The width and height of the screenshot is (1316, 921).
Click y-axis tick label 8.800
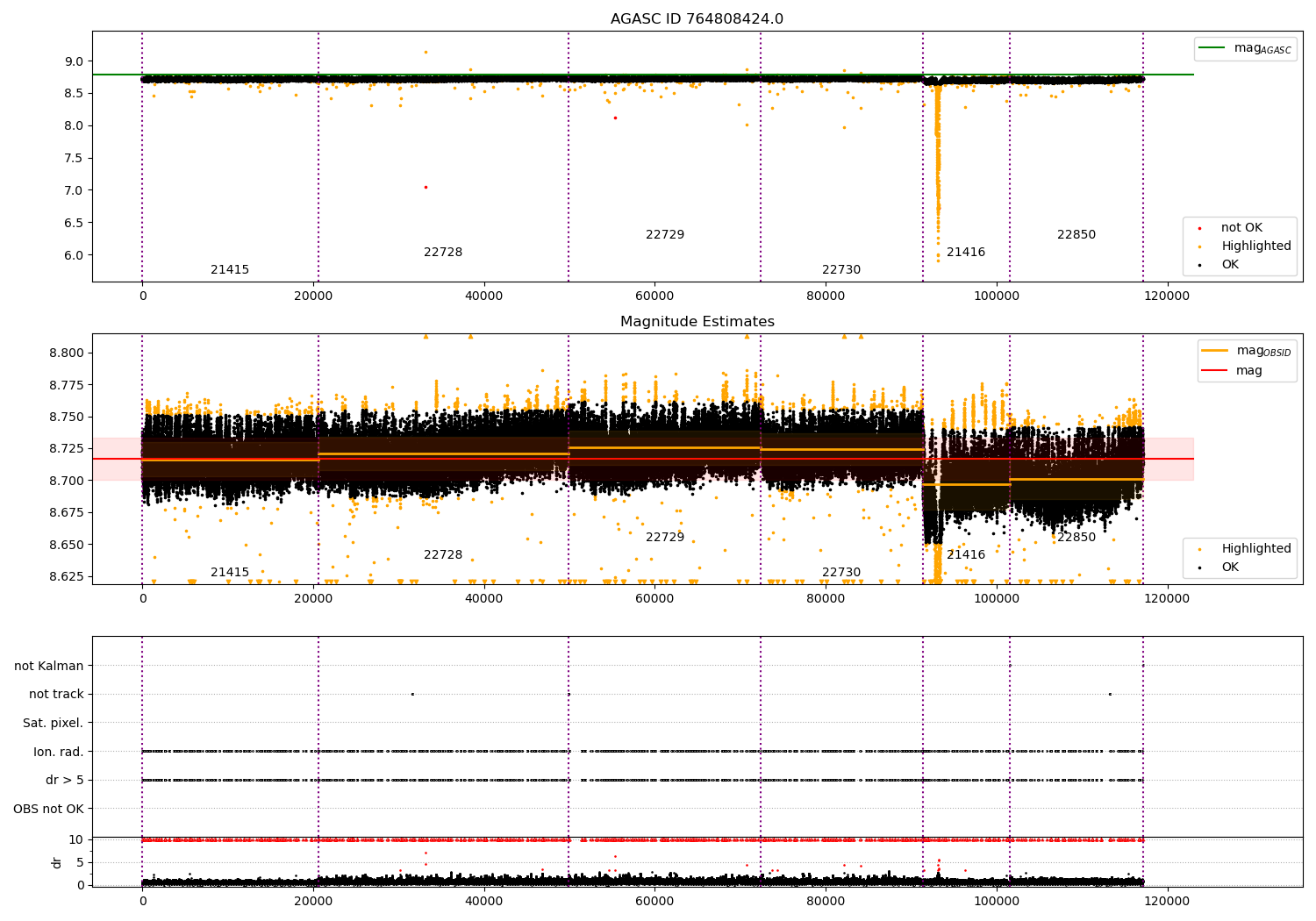point(67,353)
